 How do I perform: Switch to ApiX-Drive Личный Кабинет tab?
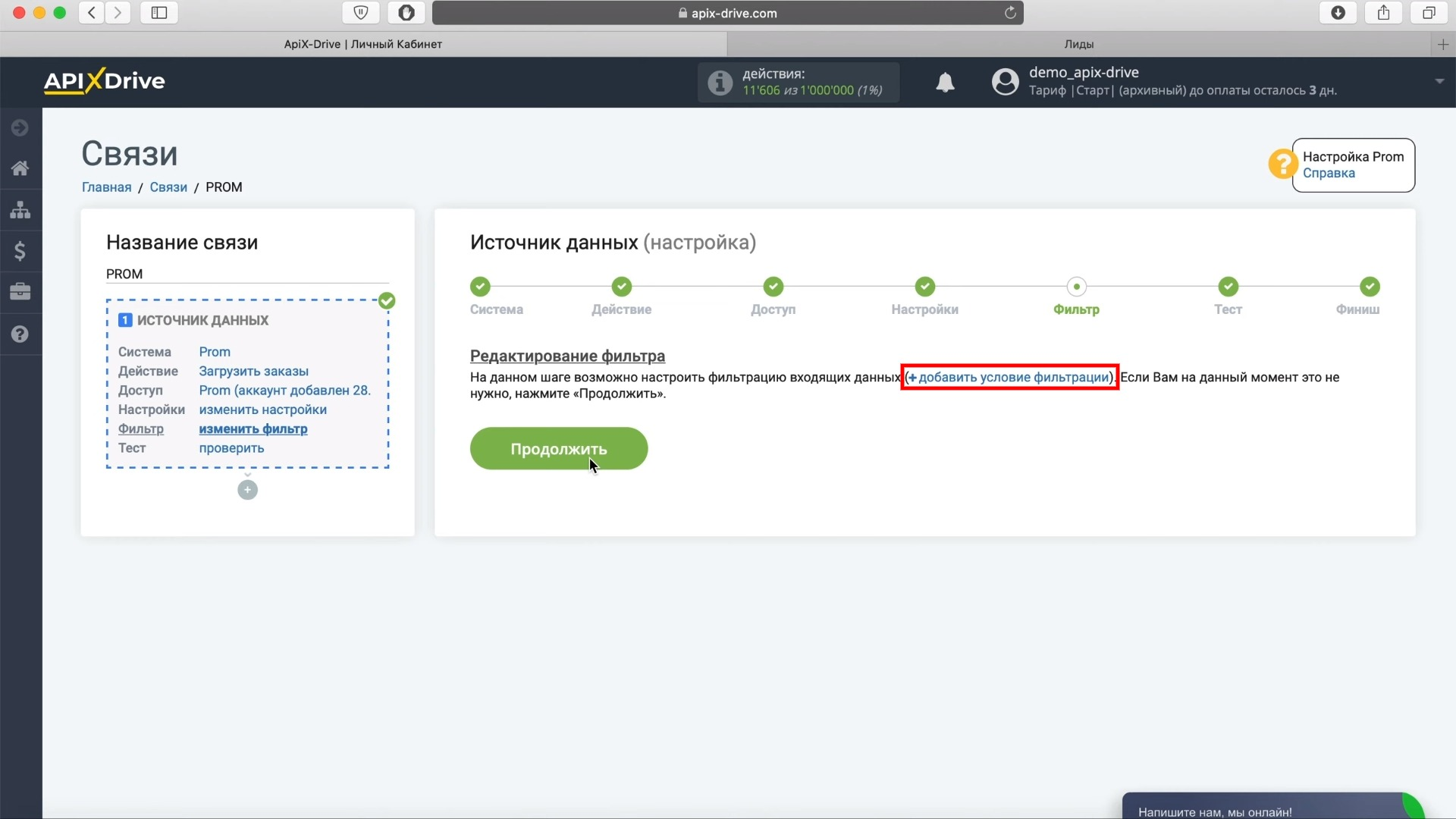[363, 44]
